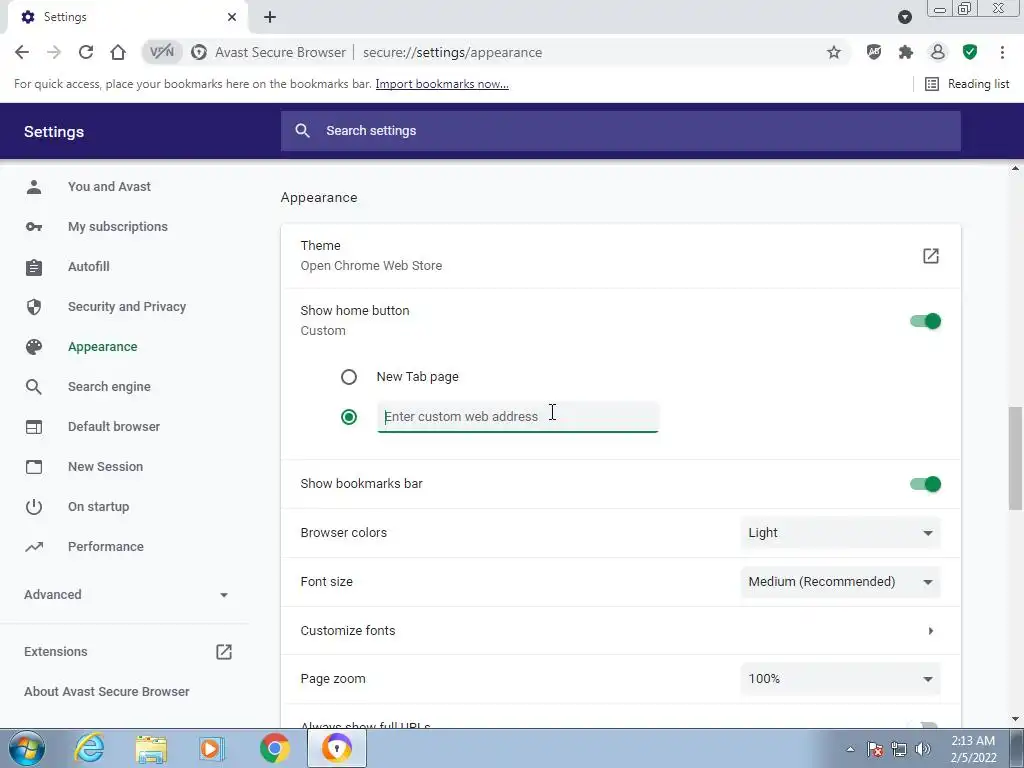Open the Avast AdBlock shield icon
The image size is (1024, 768).
coord(874,52)
